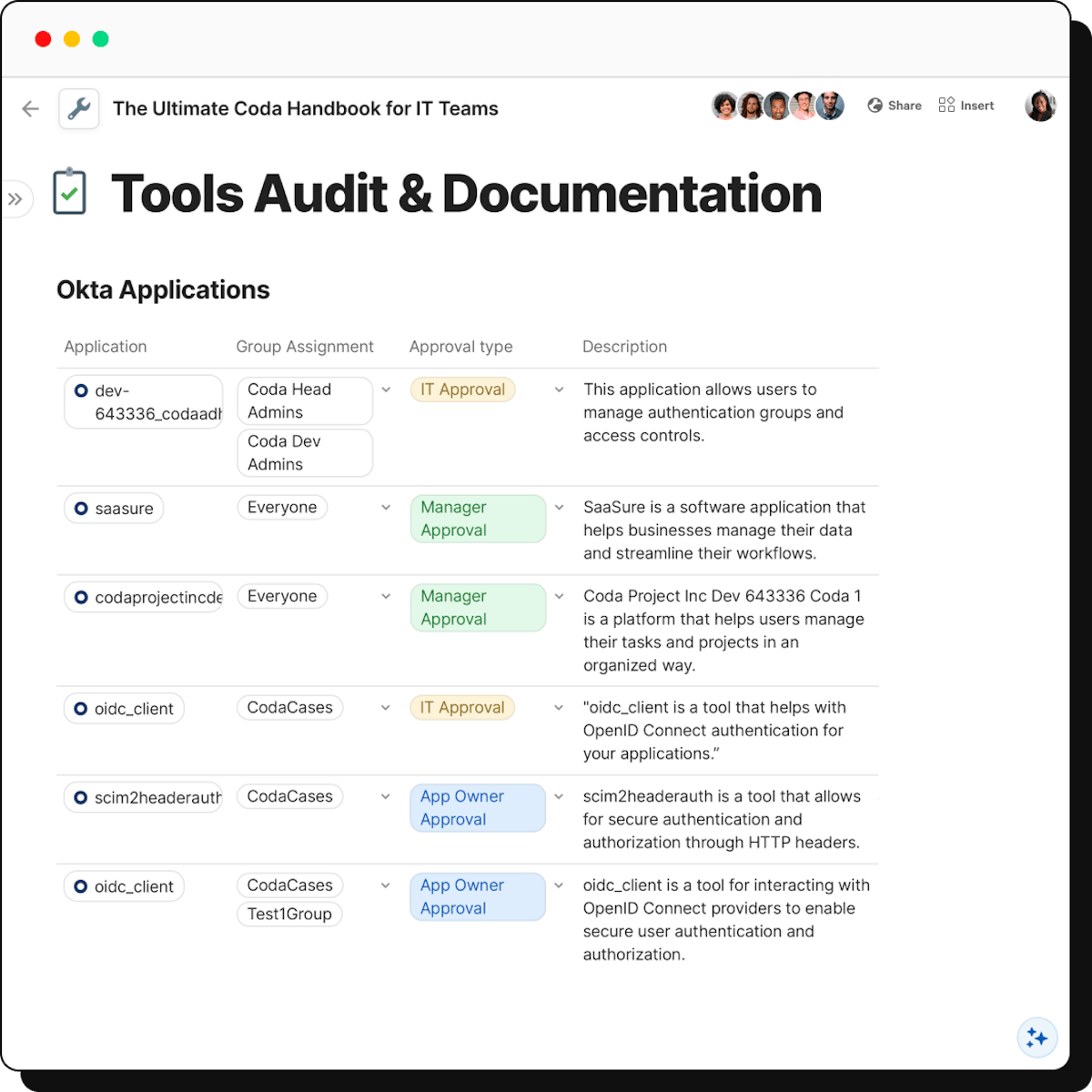Click the Insert button
The width and height of the screenshot is (1092, 1092).
(966, 106)
